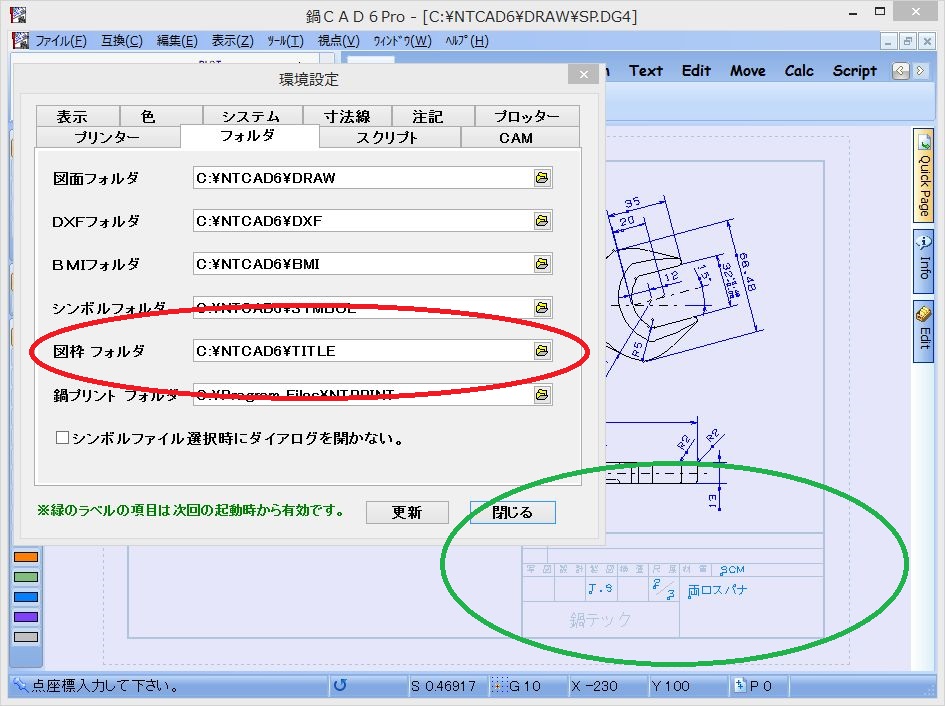This screenshot has width=945, height=706.
Task: Click the X -230 coordinate value
Action: pos(594,686)
